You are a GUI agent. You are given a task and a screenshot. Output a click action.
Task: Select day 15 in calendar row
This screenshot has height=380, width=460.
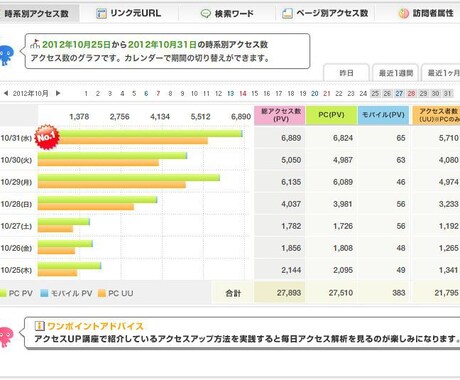pos(255,94)
